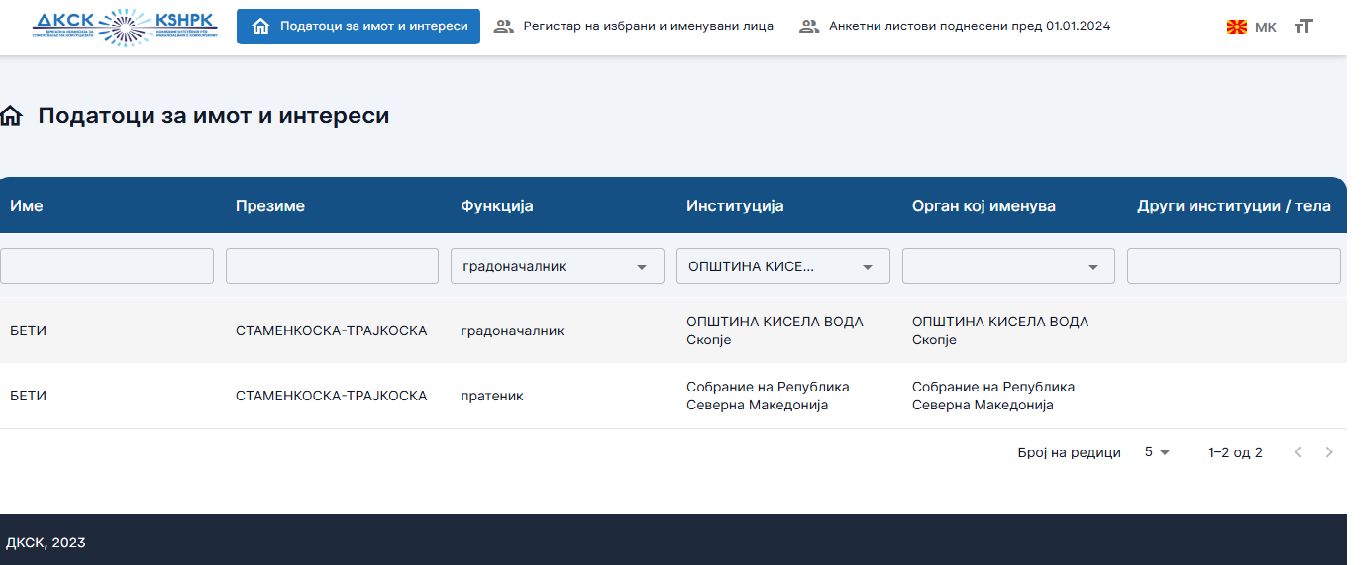Click the Macedonian flag language icon
The image size is (1366, 565).
[1236, 27]
